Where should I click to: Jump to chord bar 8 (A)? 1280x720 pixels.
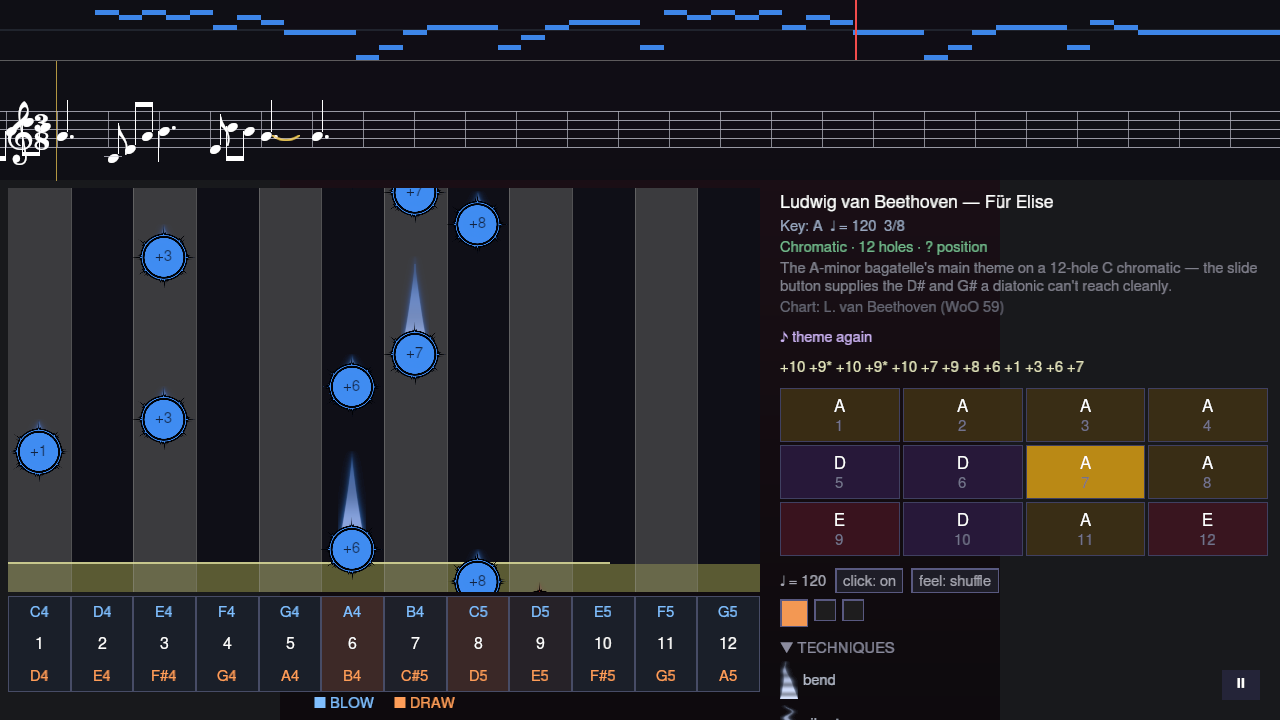[1208, 472]
